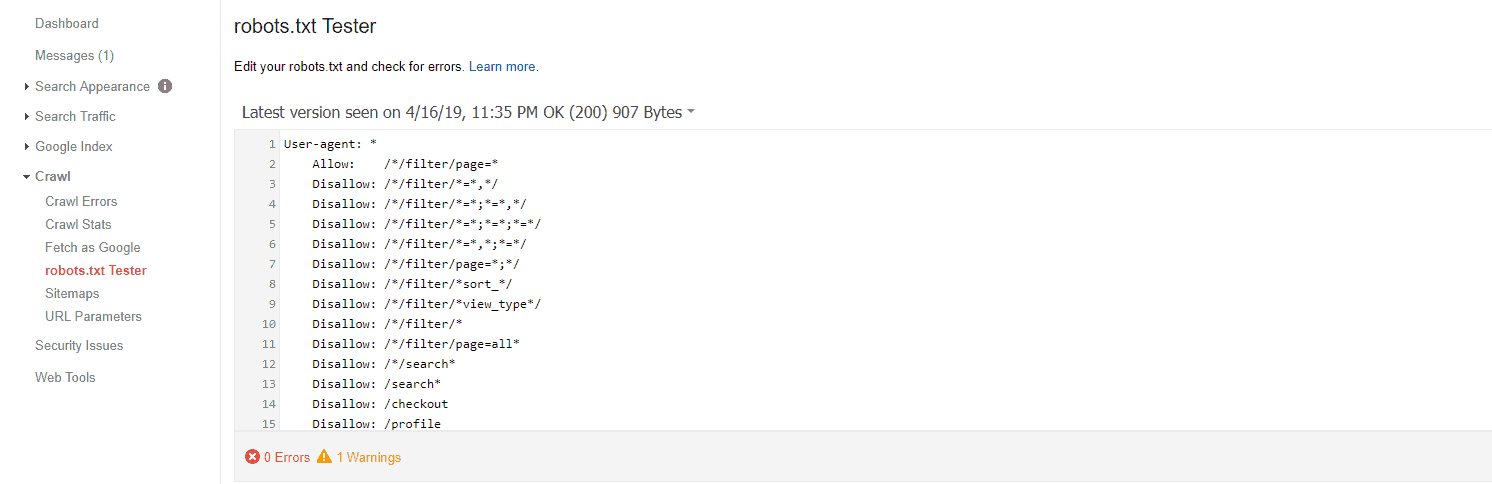The width and height of the screenshot is (1492, 484).
Task: Click the red errors circle icon
Action: point(252,457)
